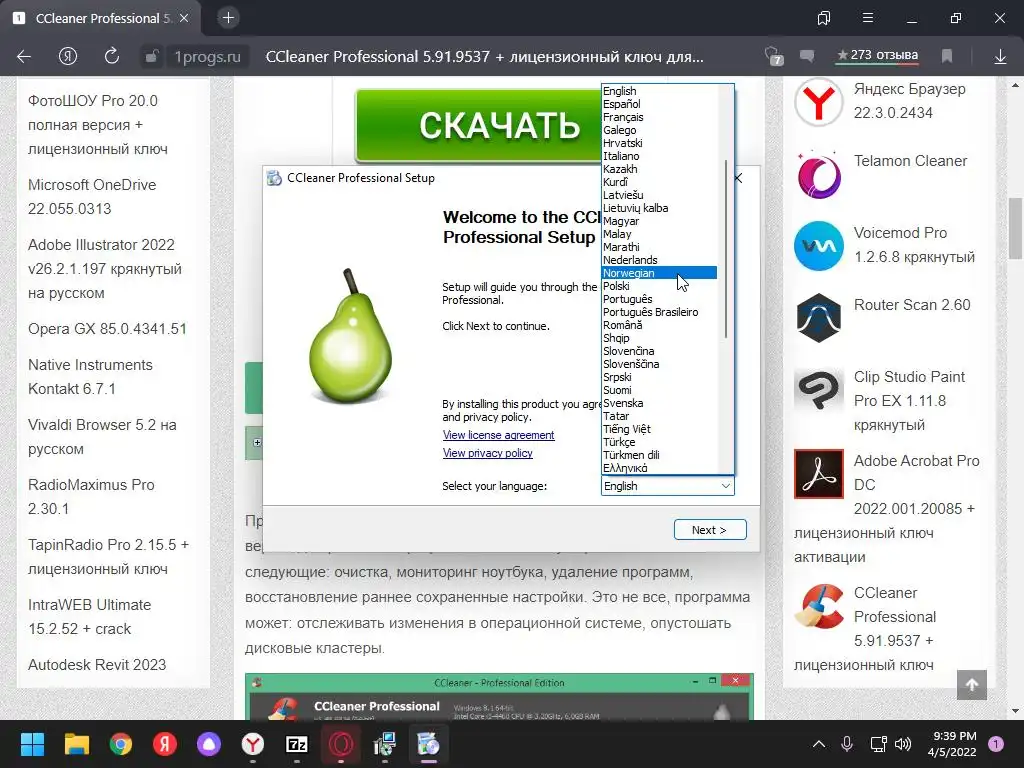
Task: Choose Norwegian in language list
Action: (659, 273)
